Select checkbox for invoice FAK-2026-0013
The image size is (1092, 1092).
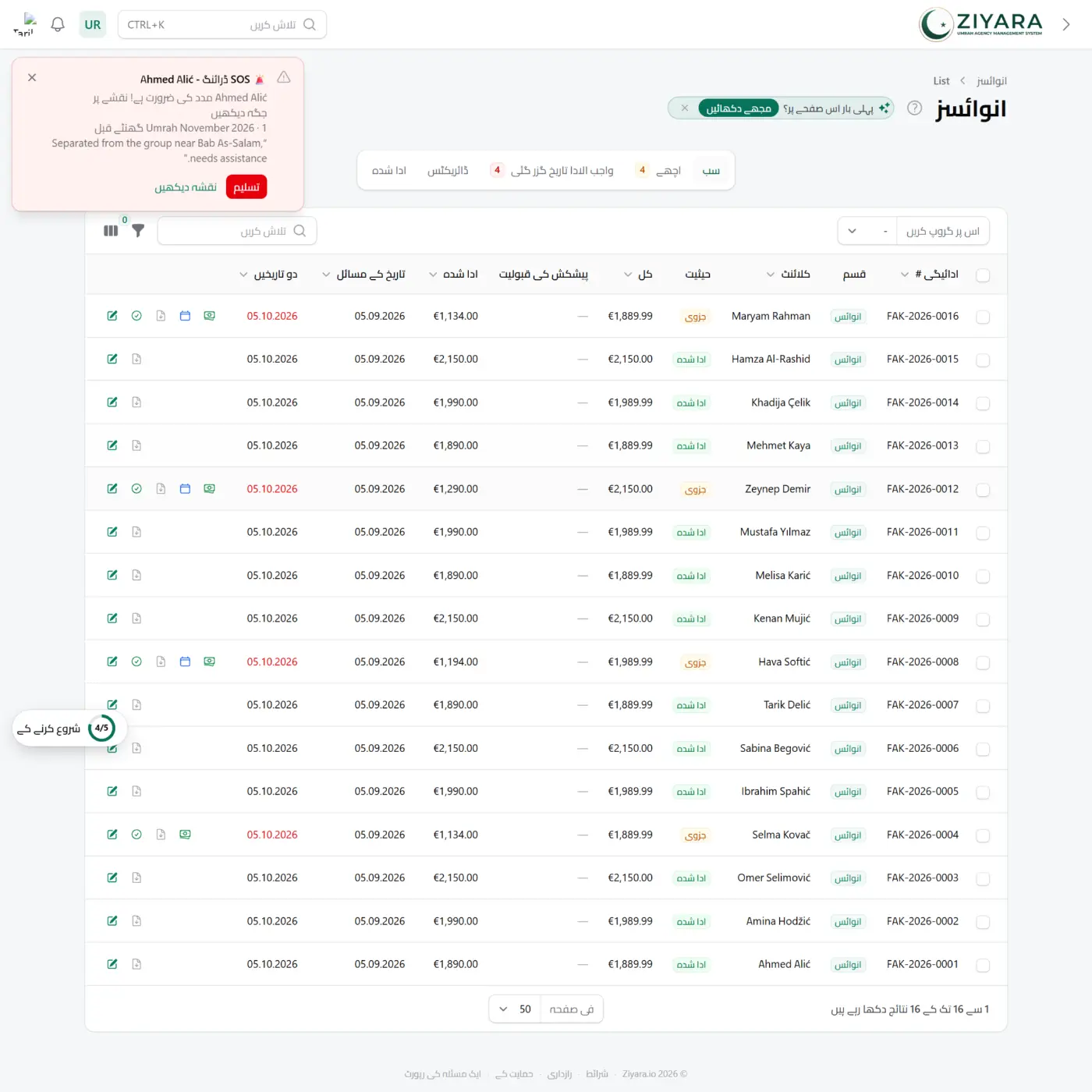pos(983,446)
